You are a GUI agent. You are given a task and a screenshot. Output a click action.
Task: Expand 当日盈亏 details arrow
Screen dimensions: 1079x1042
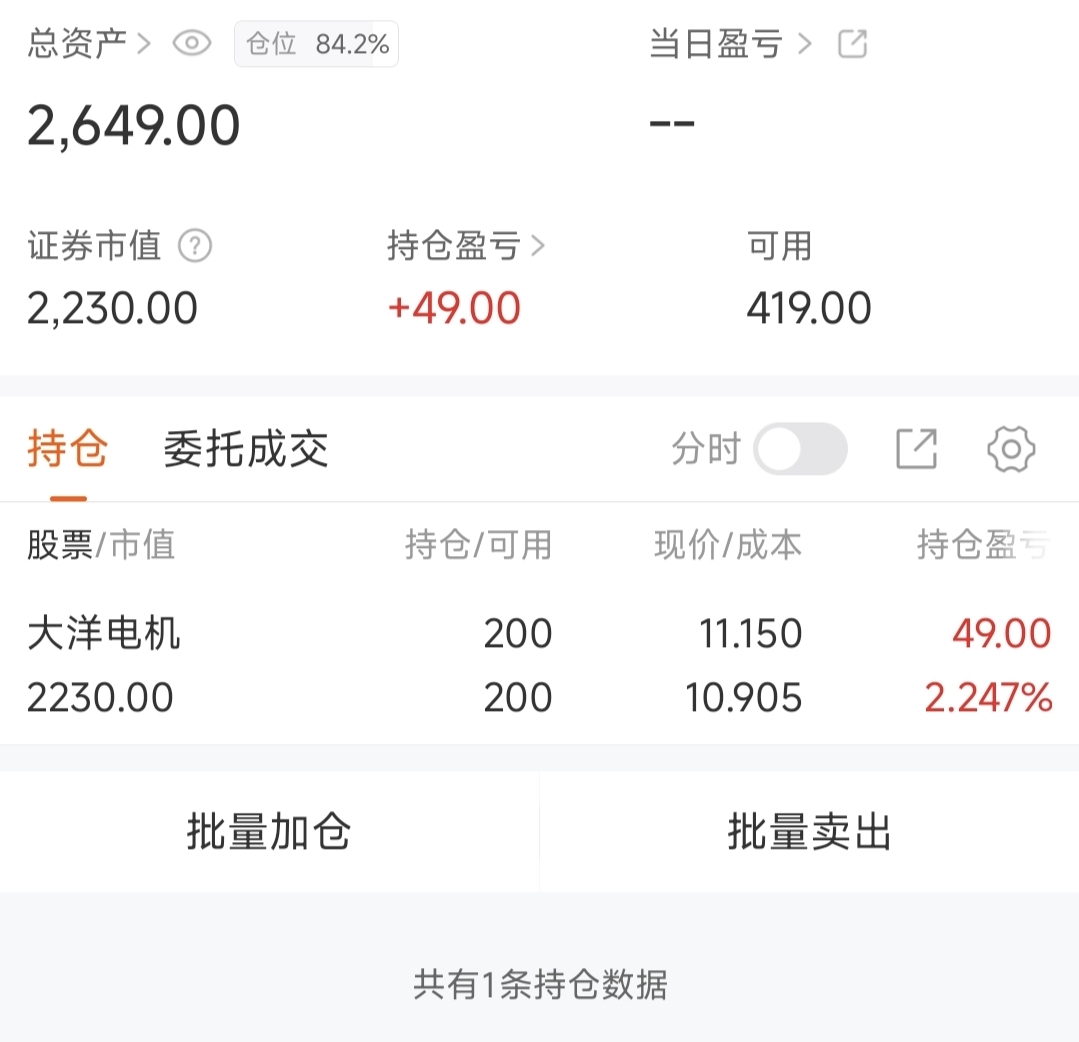(806, 44)
